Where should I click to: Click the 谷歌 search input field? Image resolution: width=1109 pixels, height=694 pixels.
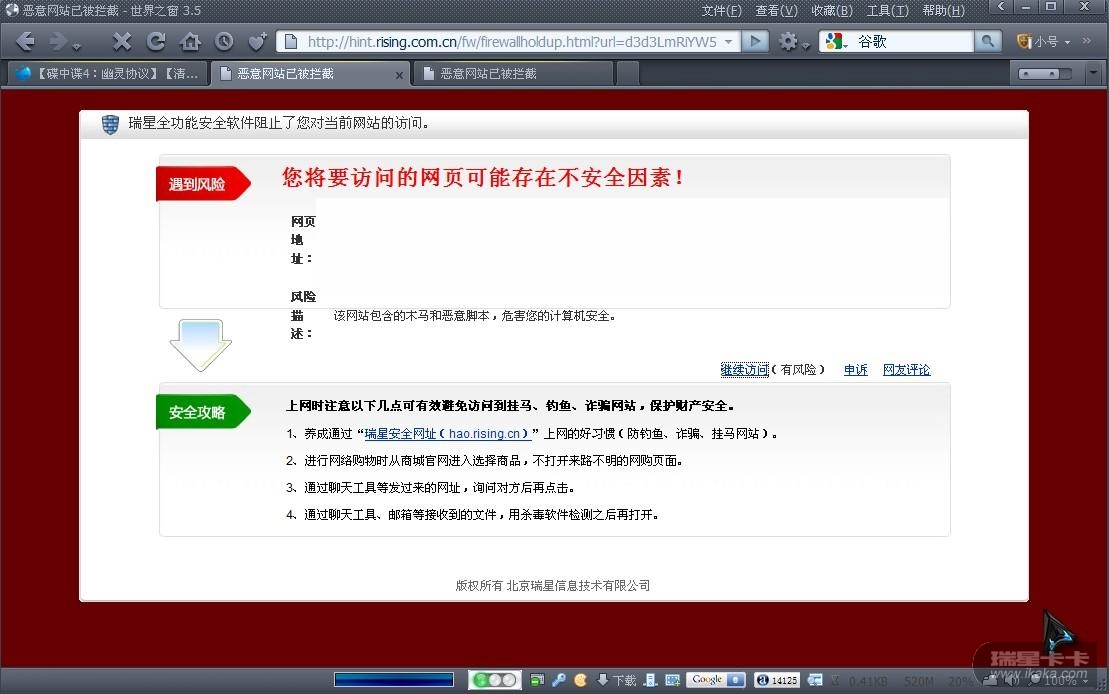point(912,41)
